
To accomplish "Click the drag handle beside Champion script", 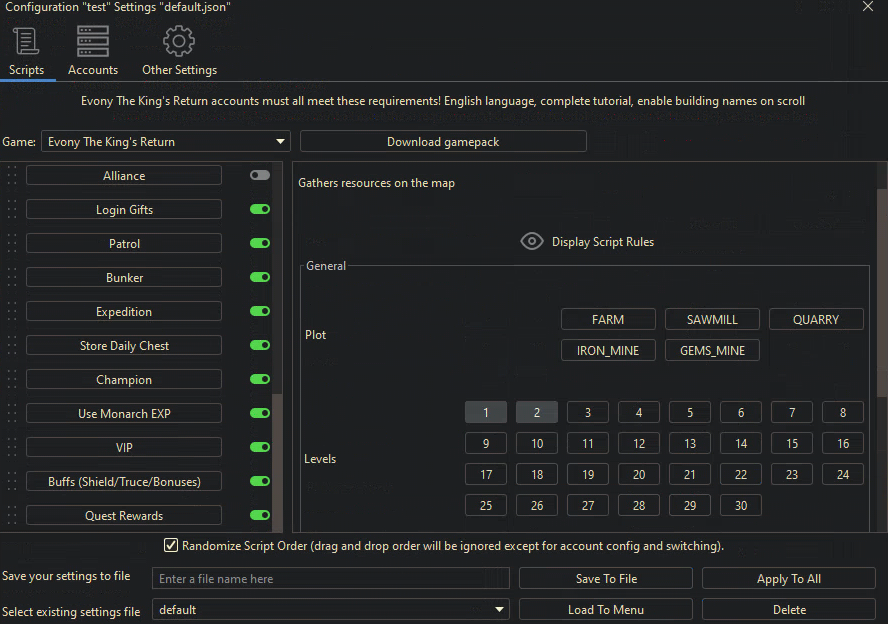I will tap(12, 380).
